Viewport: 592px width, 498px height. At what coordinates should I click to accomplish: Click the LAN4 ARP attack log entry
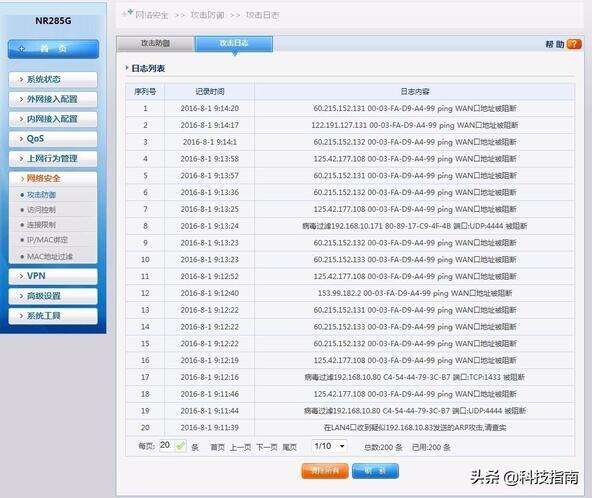415,427
